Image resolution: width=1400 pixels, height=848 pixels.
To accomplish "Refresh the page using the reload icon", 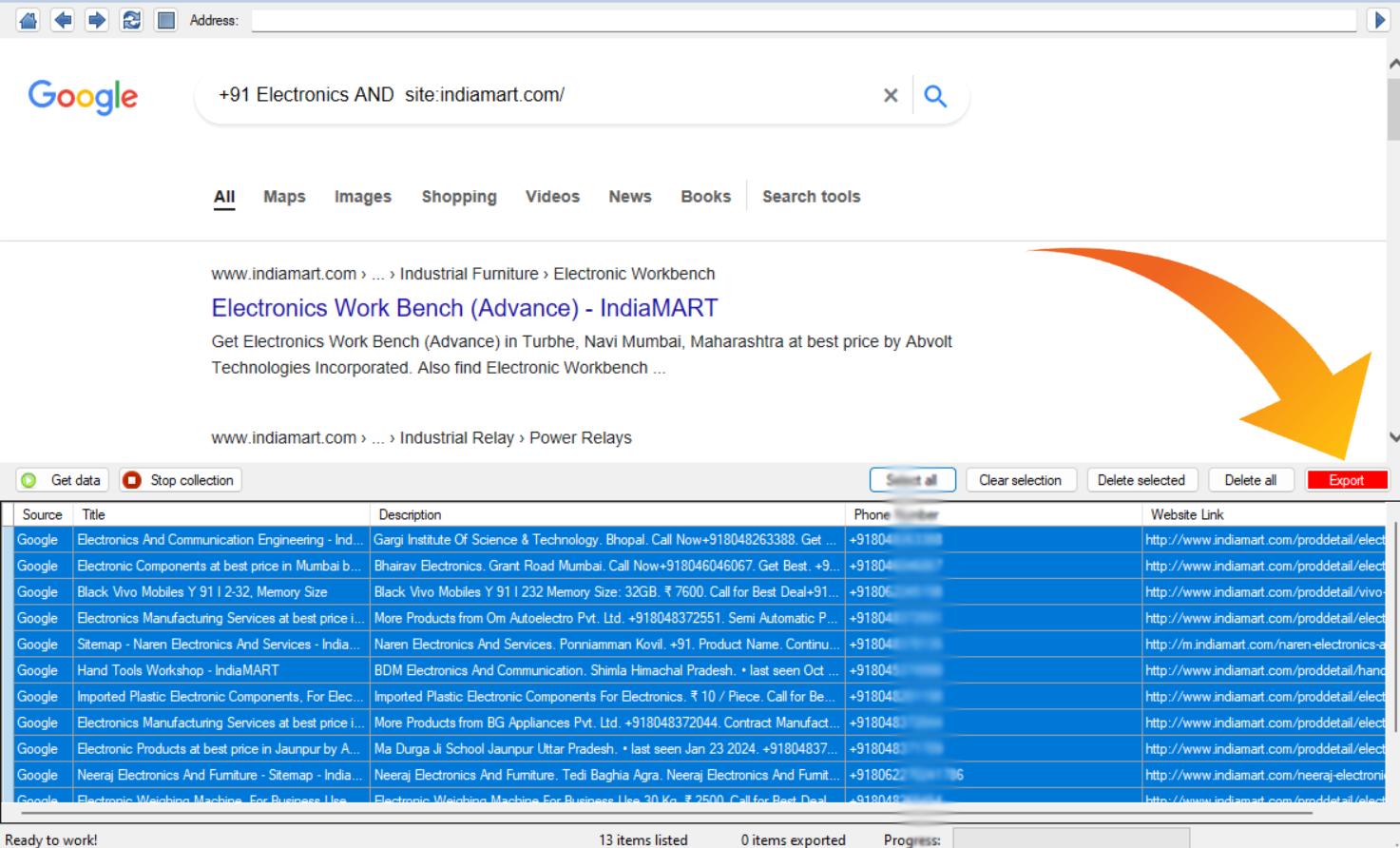I will (x=131, y=20).
